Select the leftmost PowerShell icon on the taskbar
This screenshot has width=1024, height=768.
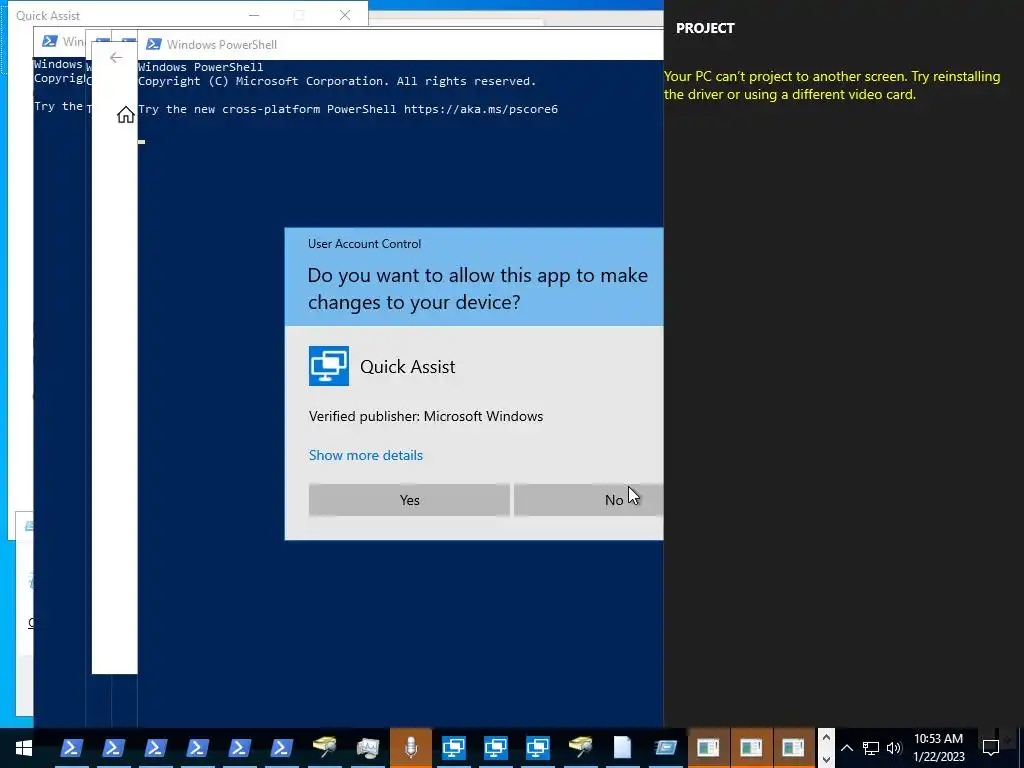point(72,748)
